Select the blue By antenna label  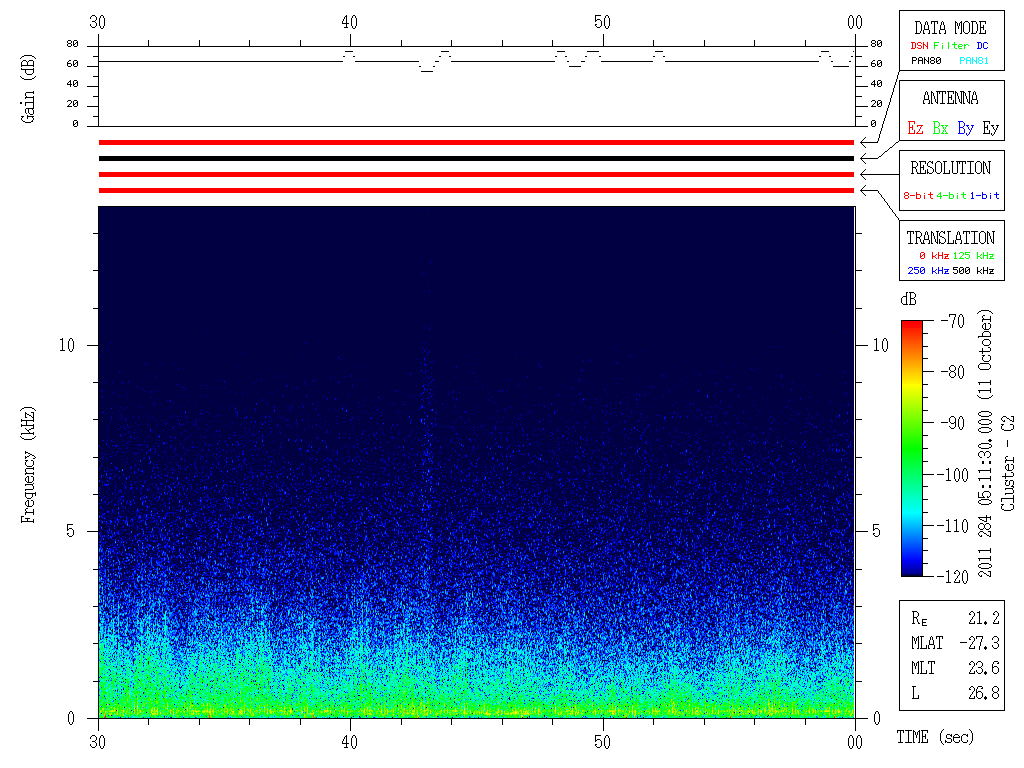tap(965, 129)
